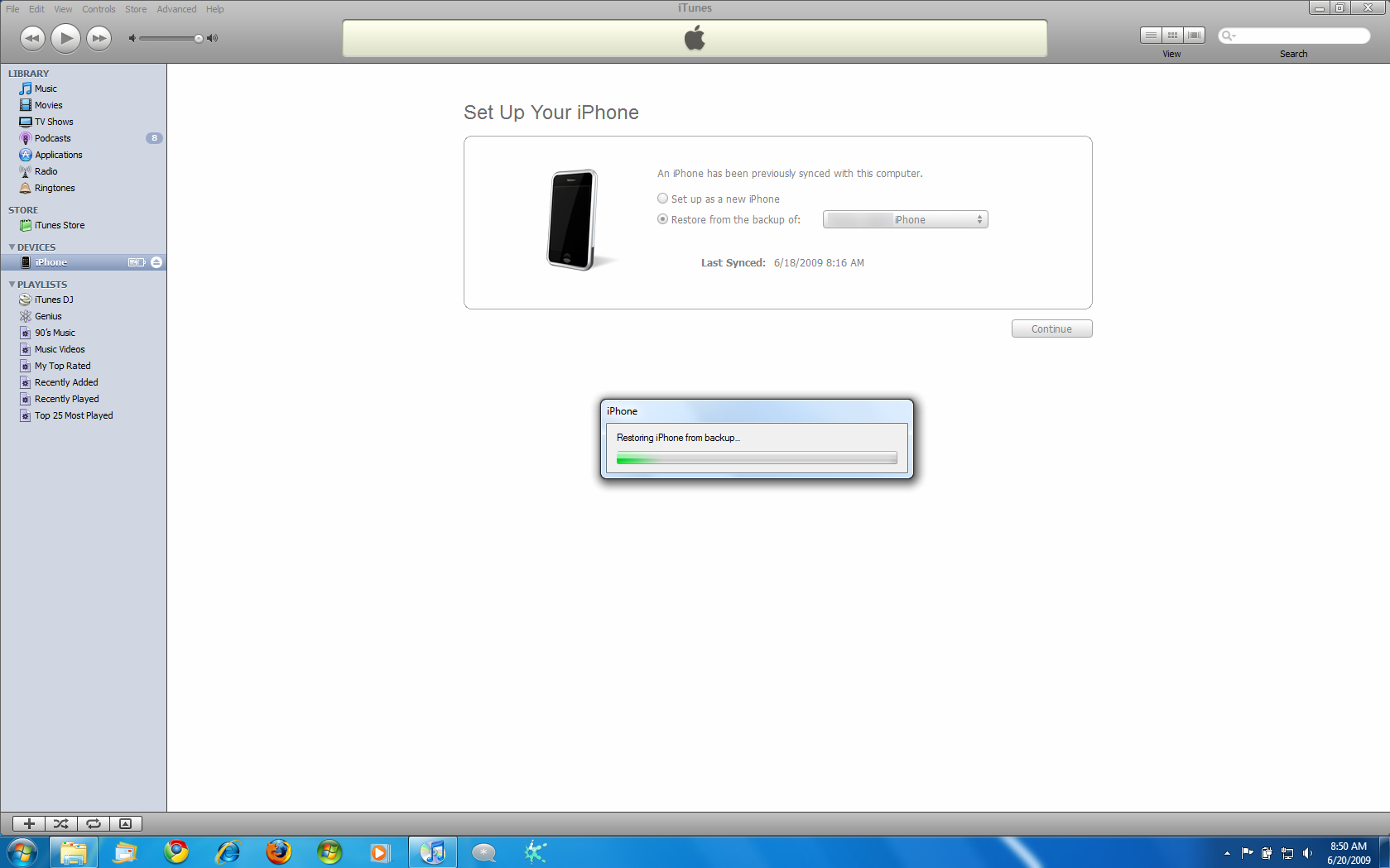The image size is (1390, 868).
Task: Open the iTunes Store
Action: point(59,225)
